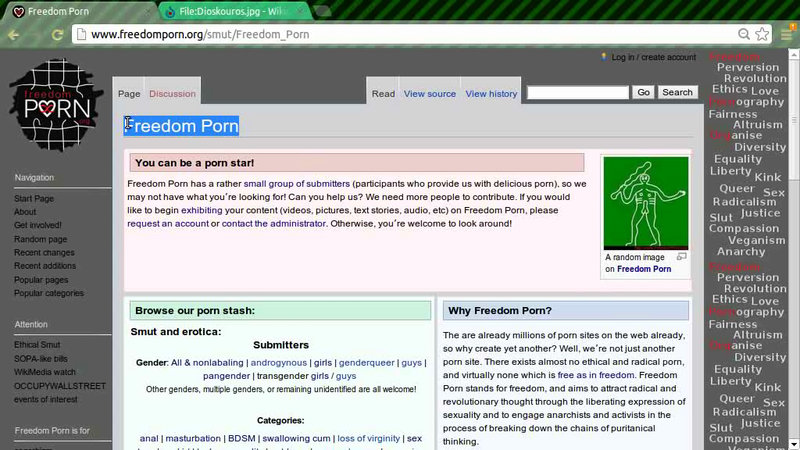The image size is (800, 450).
Task: Enlarge the random image via corner icon
Action: click(682, 257)
